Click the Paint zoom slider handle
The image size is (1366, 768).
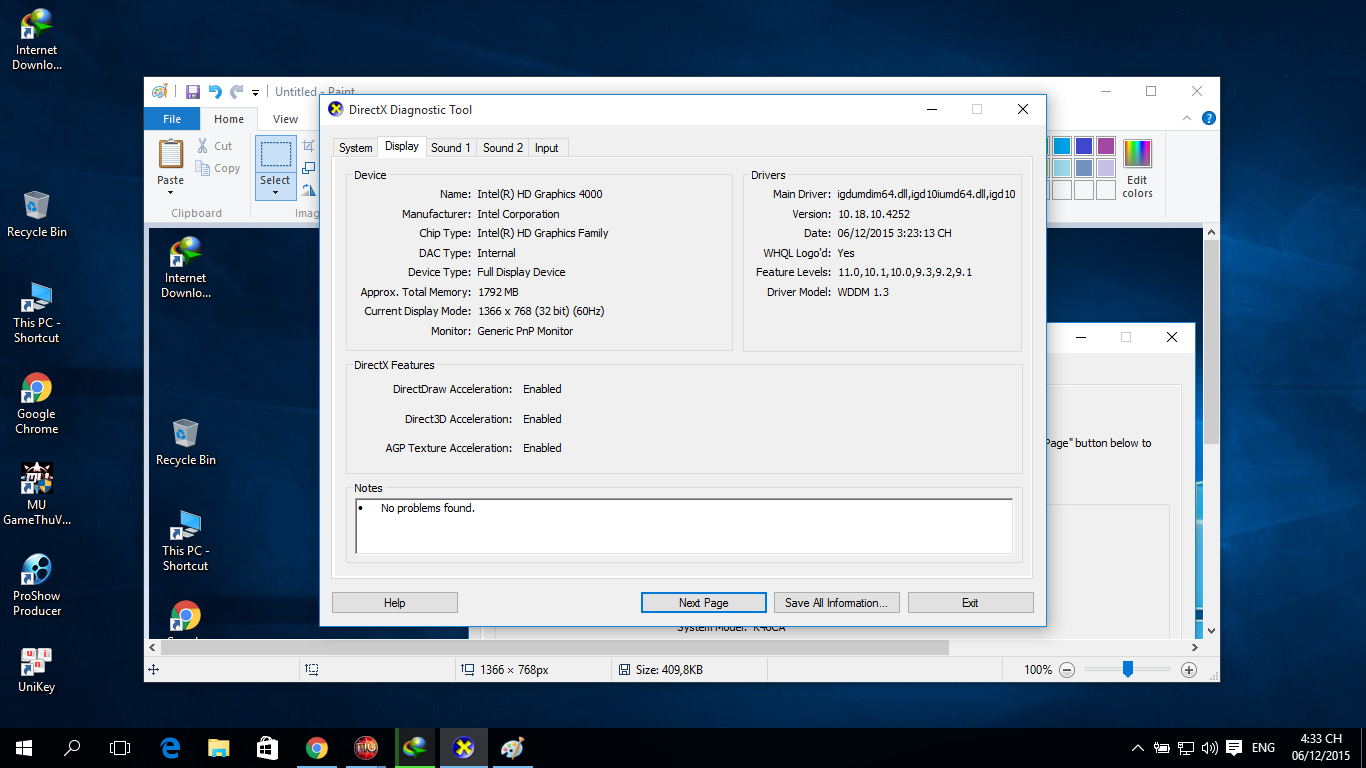(x=1128, y=670)
